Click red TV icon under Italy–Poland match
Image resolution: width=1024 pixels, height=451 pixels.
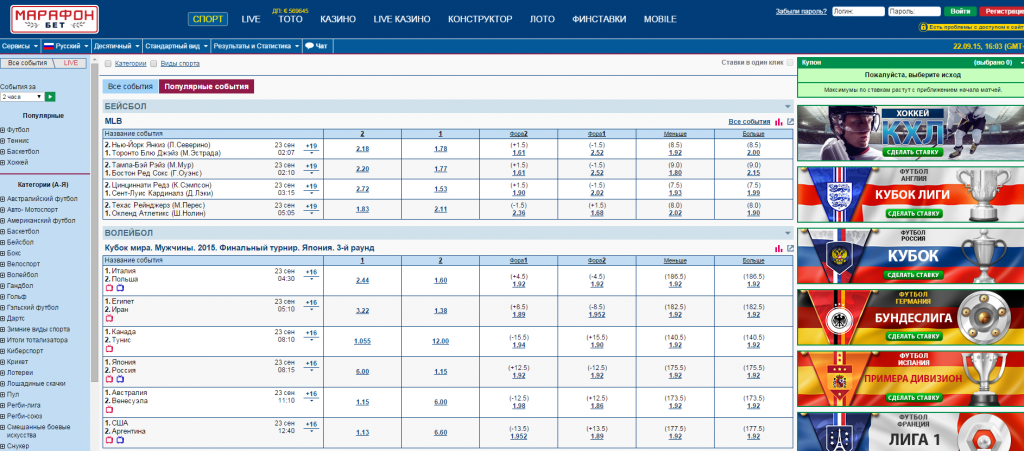pos(109,287)
